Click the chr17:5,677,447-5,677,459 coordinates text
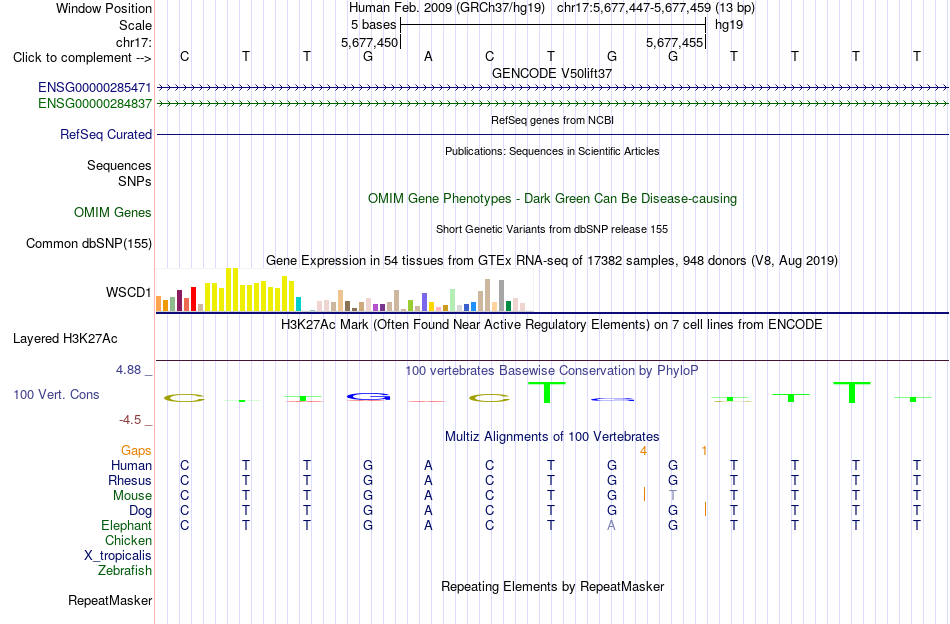 634,8
